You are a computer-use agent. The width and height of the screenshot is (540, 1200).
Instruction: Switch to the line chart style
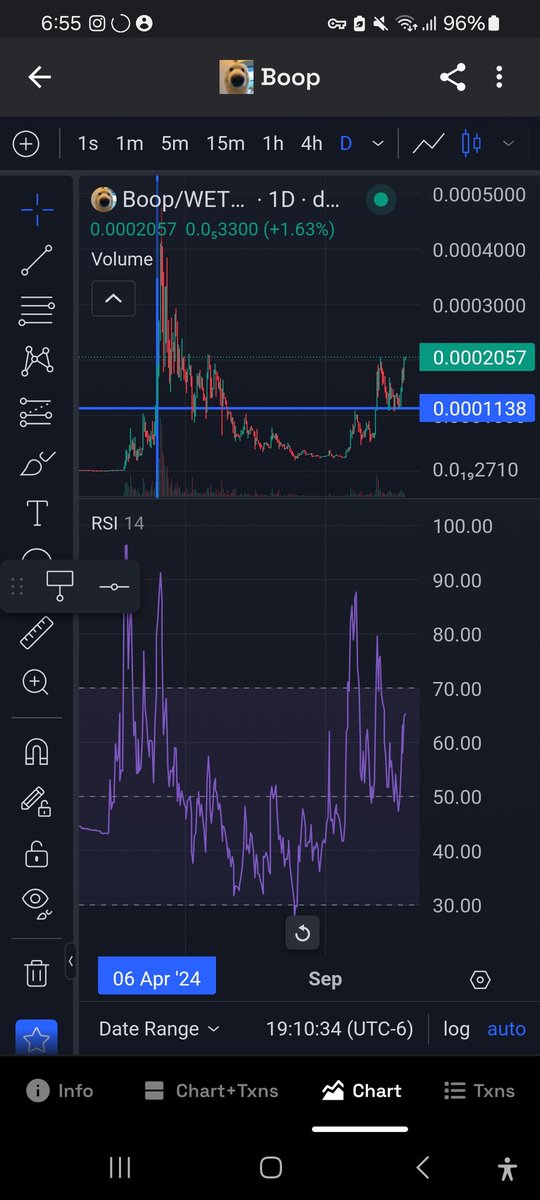[x=428, y=144]
